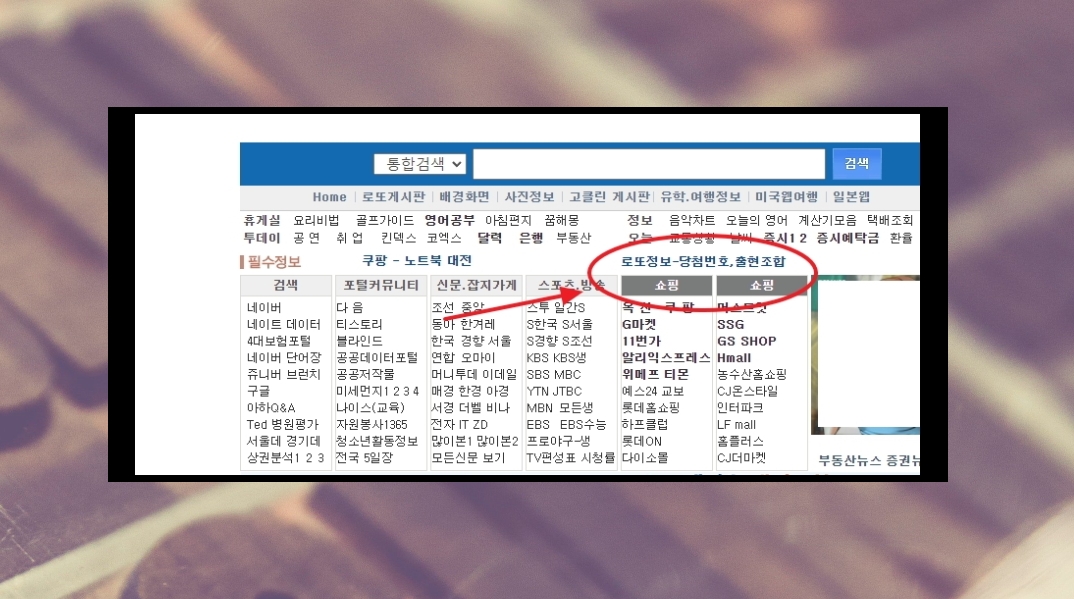Open the 자원봉사1365 link
Screen dimensions: 1074x599
(372, 424)
